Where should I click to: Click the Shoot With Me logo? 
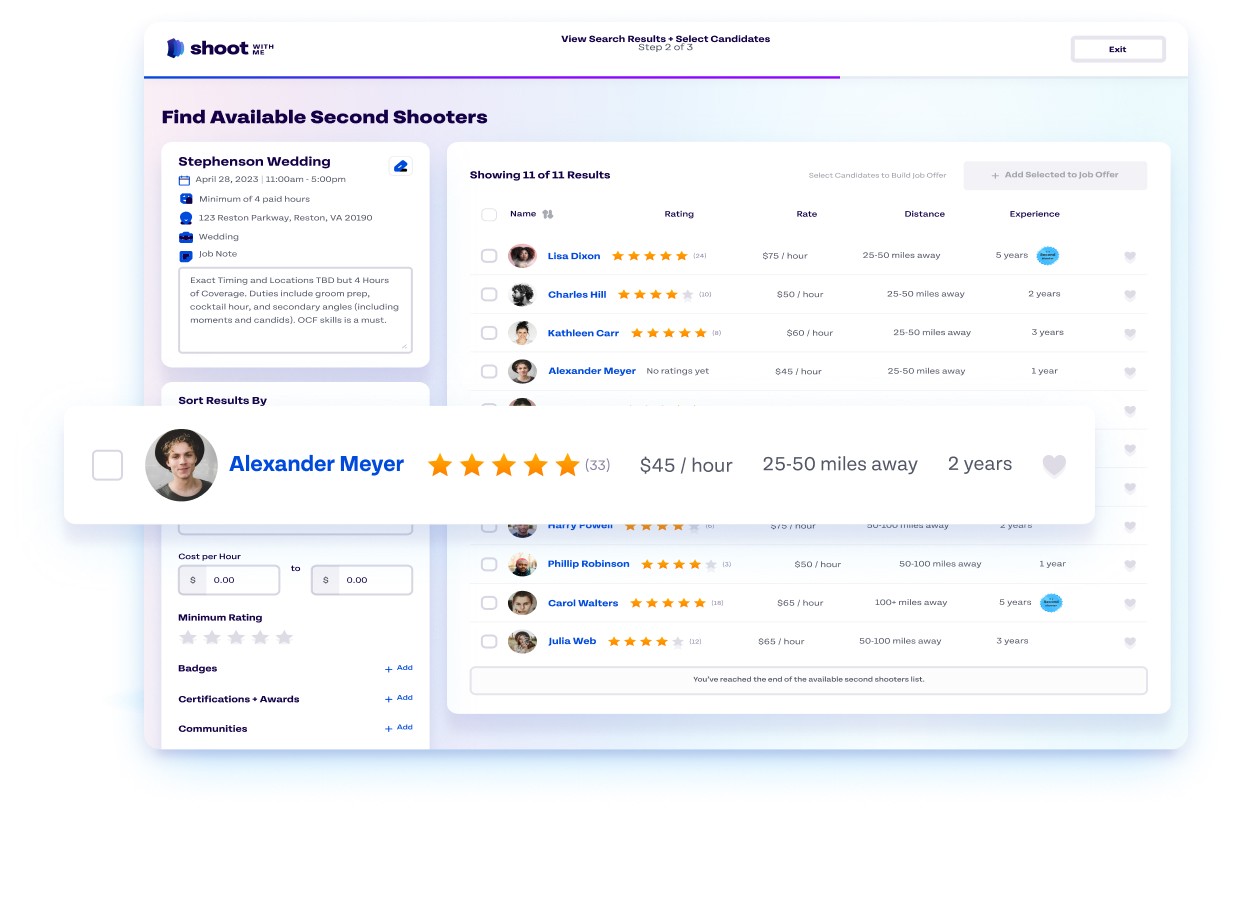[x=220, y=48]
